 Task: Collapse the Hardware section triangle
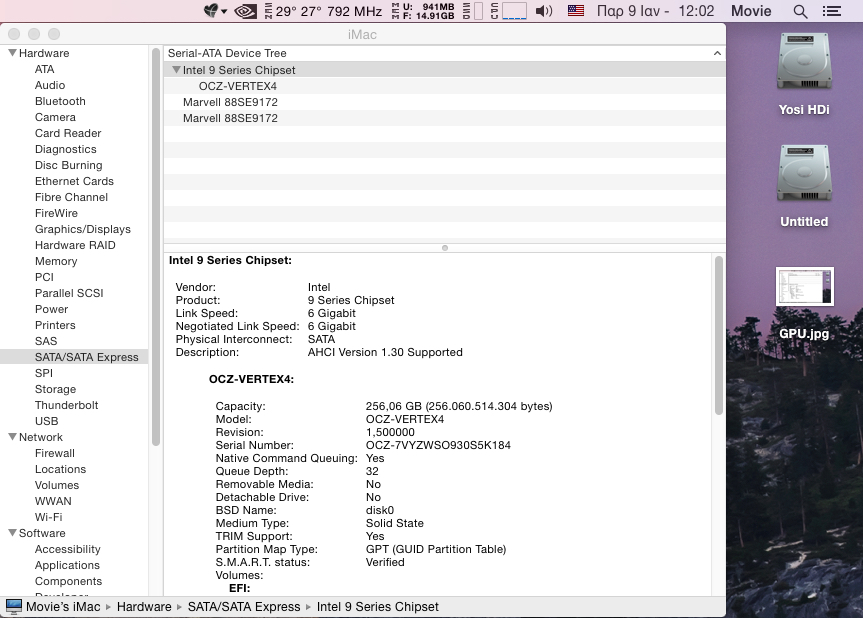pyautogui.click(x=12, y=53)
